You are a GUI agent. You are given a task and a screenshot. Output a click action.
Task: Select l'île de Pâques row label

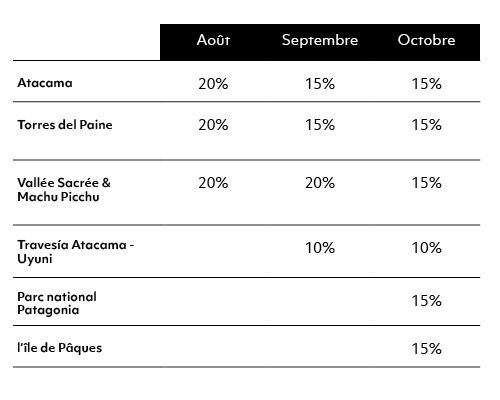click(60, 348)
